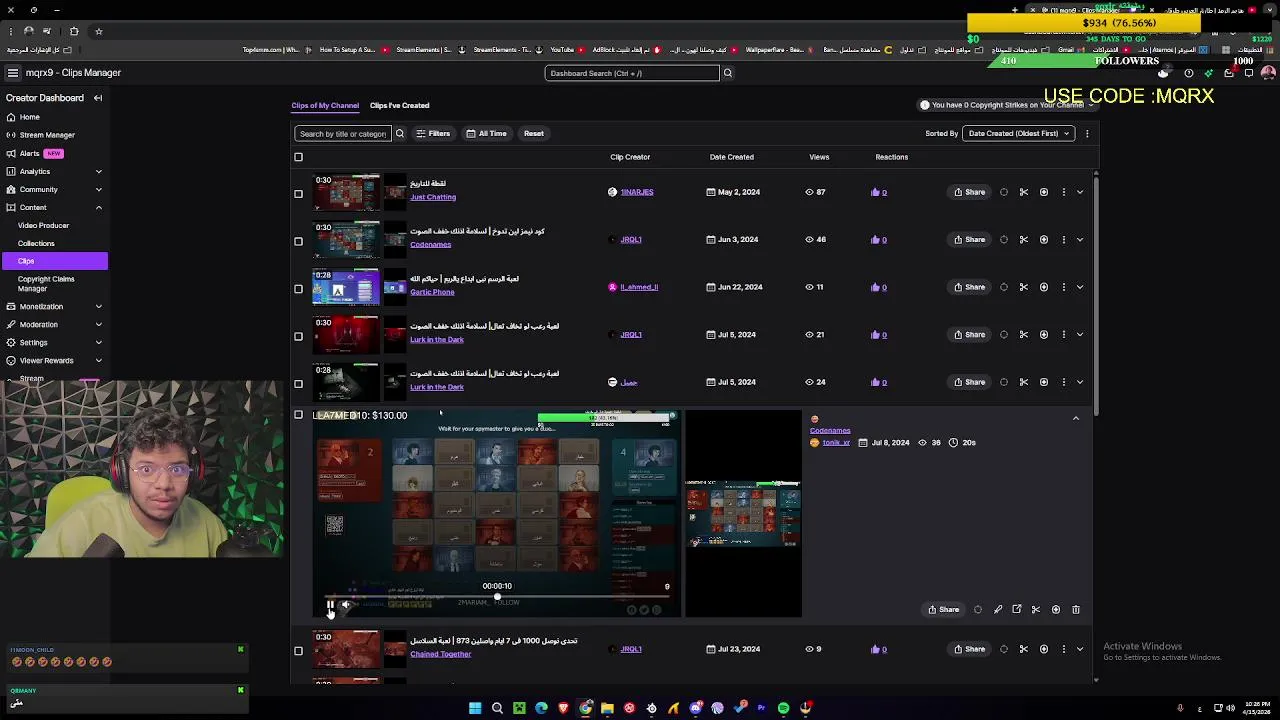Click the dashboard search magnifier icon

(x=728, y=73)
